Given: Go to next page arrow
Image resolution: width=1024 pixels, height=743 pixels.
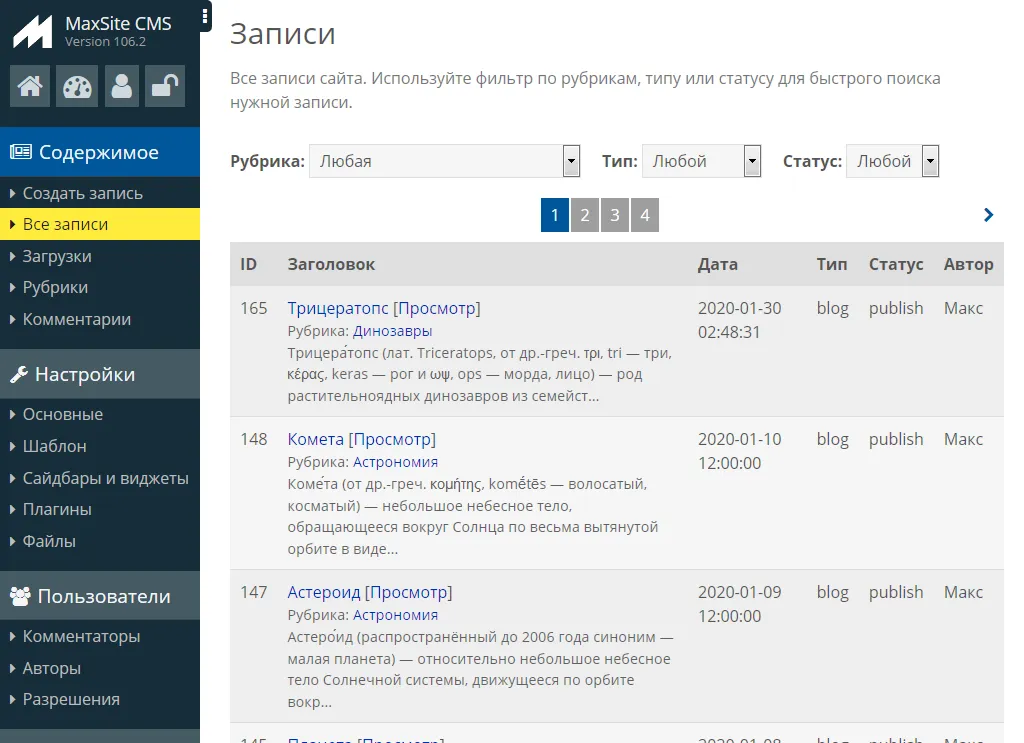Looking at the screenshot, I should point(988,215).
